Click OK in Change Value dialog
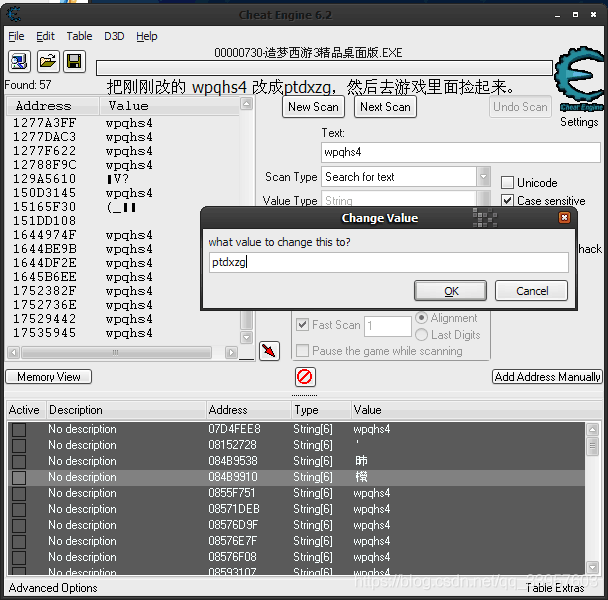Screen dimensions: 608x600 pyautogui.click(x=451, y=291)
